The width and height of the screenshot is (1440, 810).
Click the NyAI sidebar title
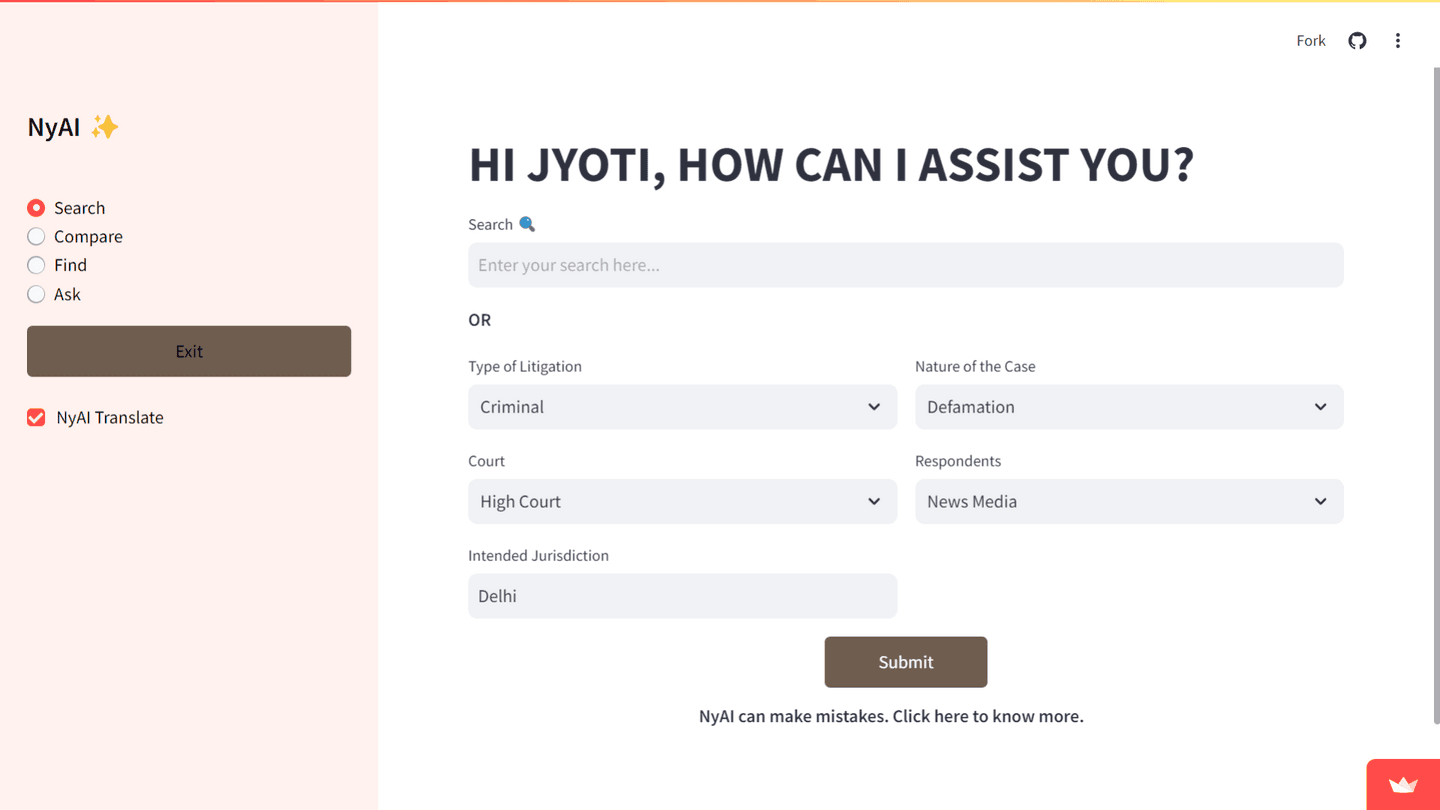(73, 127)
